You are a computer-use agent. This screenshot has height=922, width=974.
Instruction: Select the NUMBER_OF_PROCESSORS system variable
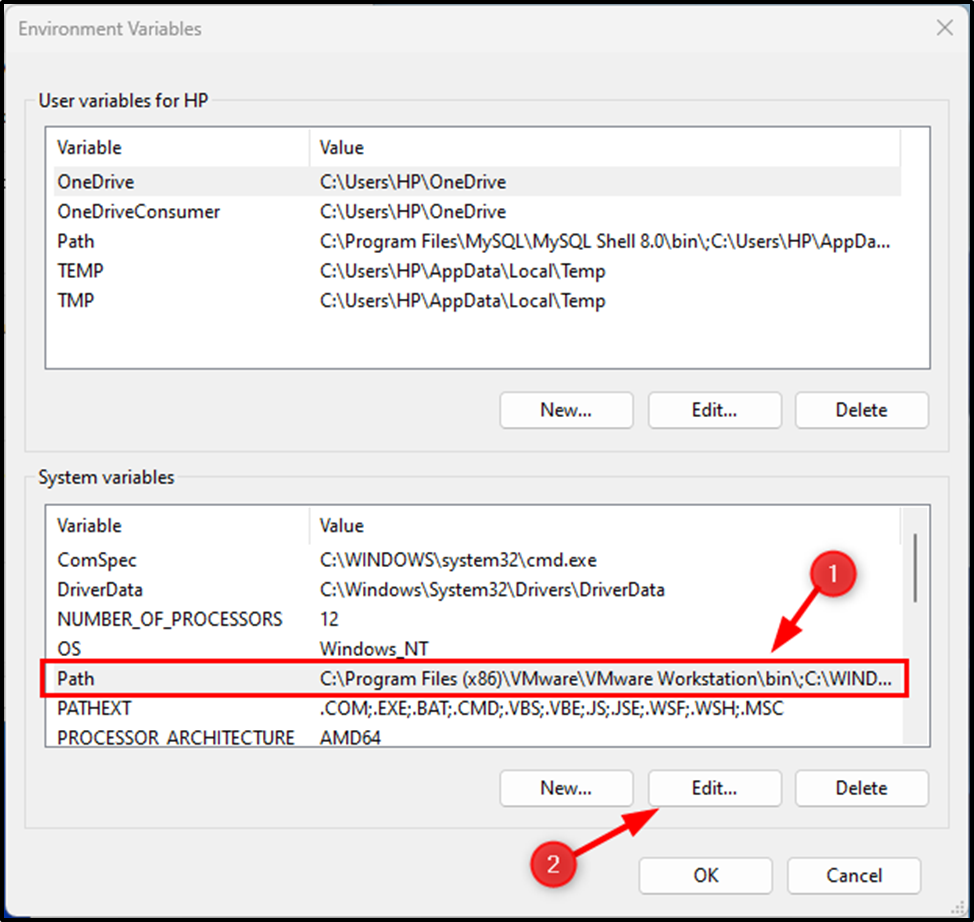(477, 619)
